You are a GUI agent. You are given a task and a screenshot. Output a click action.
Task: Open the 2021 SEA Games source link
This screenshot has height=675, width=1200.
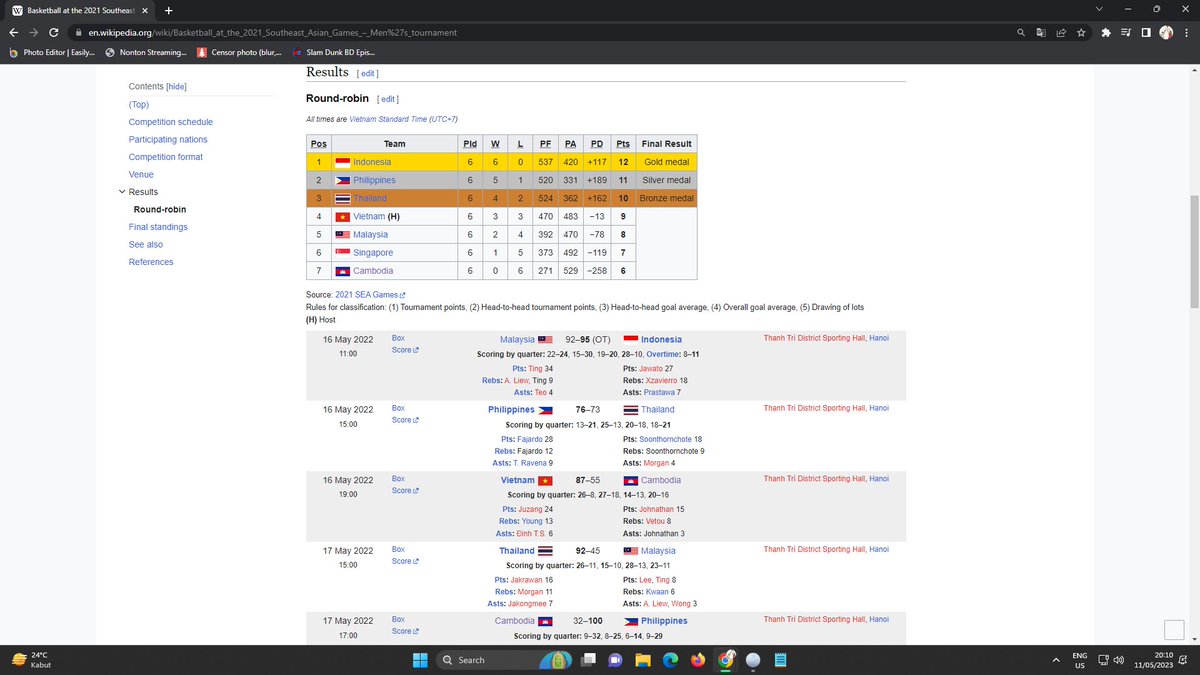370,297
